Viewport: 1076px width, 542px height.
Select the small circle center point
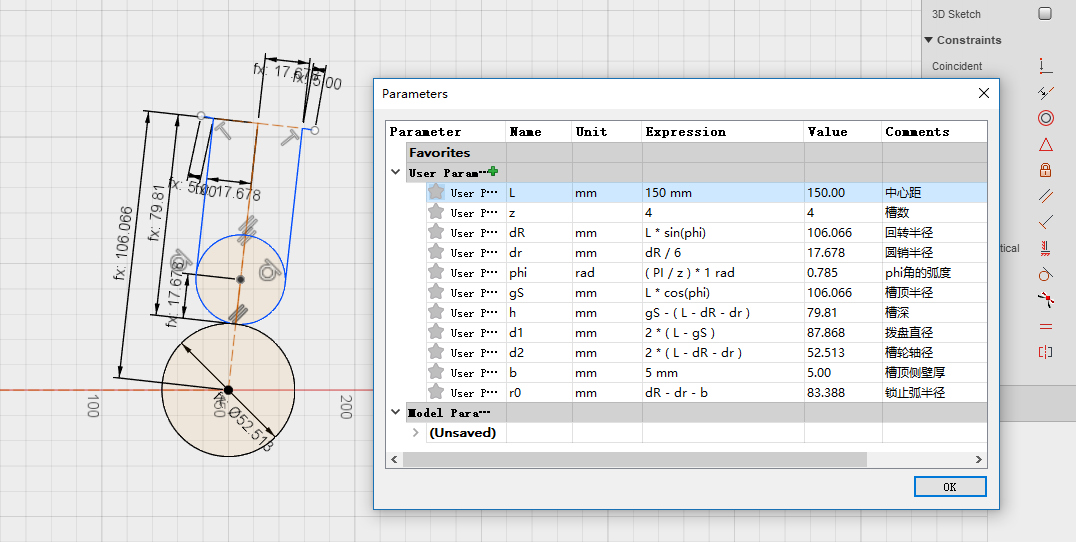240,279
